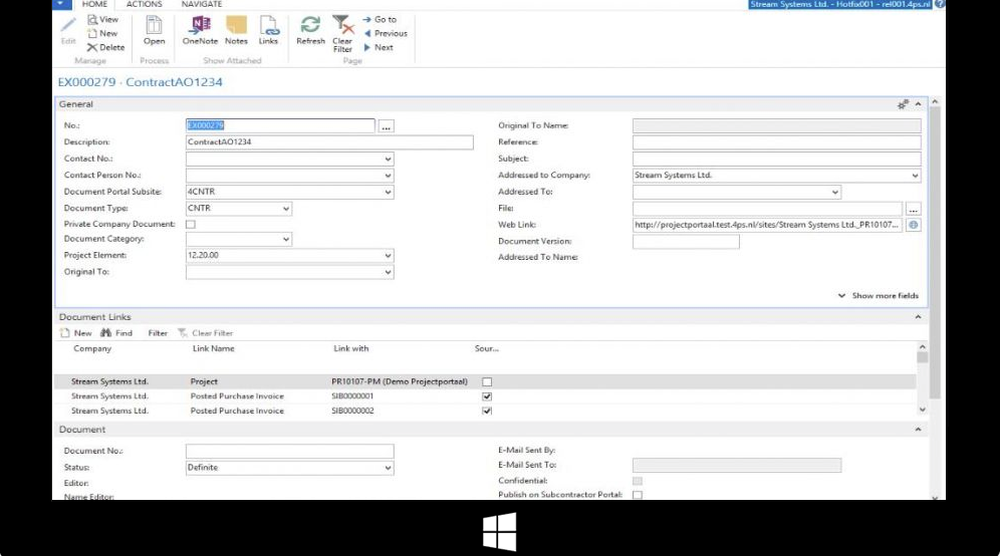This screenshot has height=556, width=1000.
Task: Click the Document Version field
Action: click(686, 242)
